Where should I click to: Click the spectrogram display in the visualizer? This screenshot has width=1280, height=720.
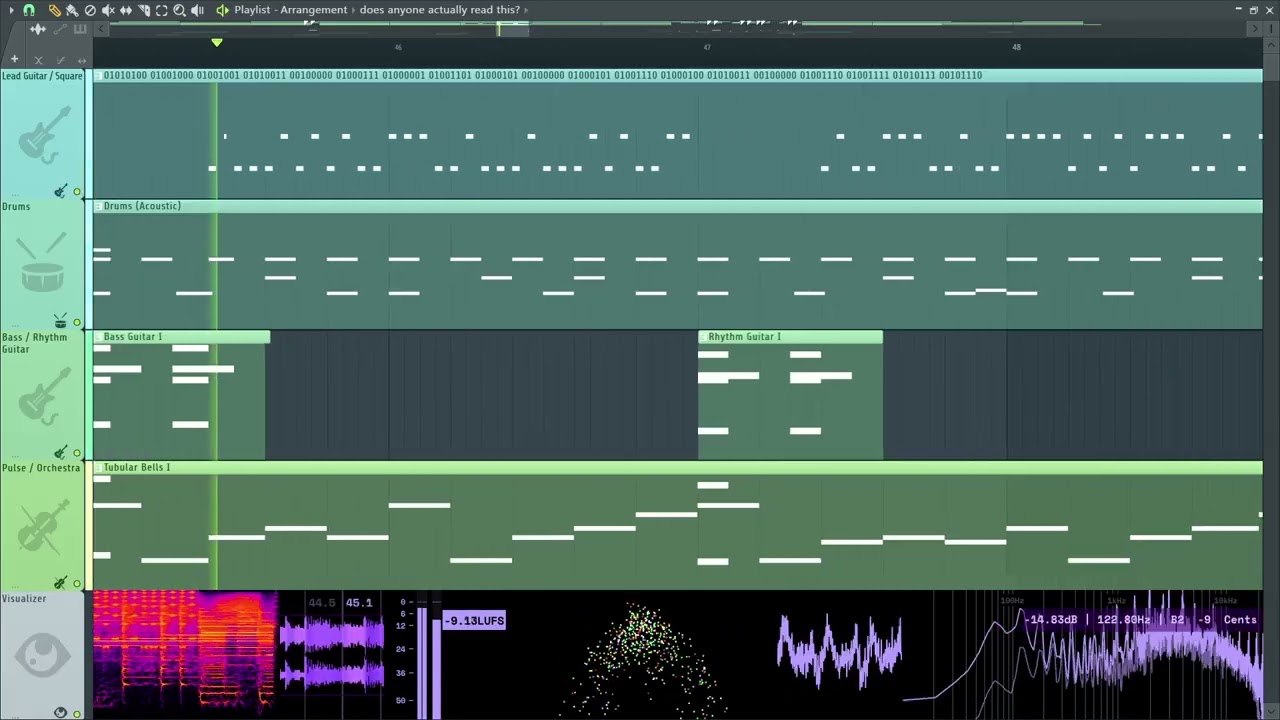pos(184,654)
